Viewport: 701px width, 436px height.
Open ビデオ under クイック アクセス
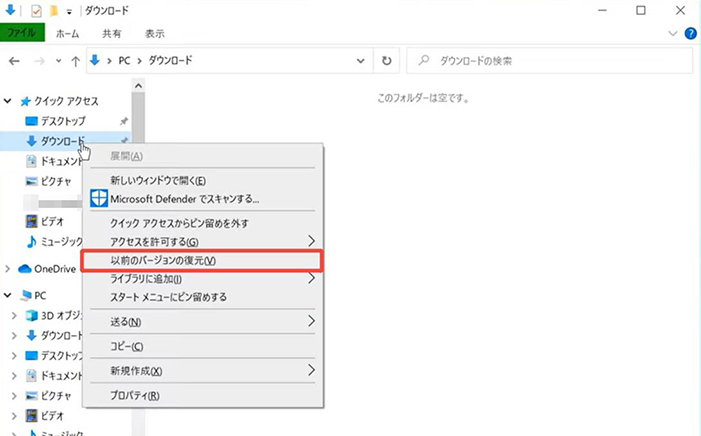pyautogui.click(x=52, y=221)
